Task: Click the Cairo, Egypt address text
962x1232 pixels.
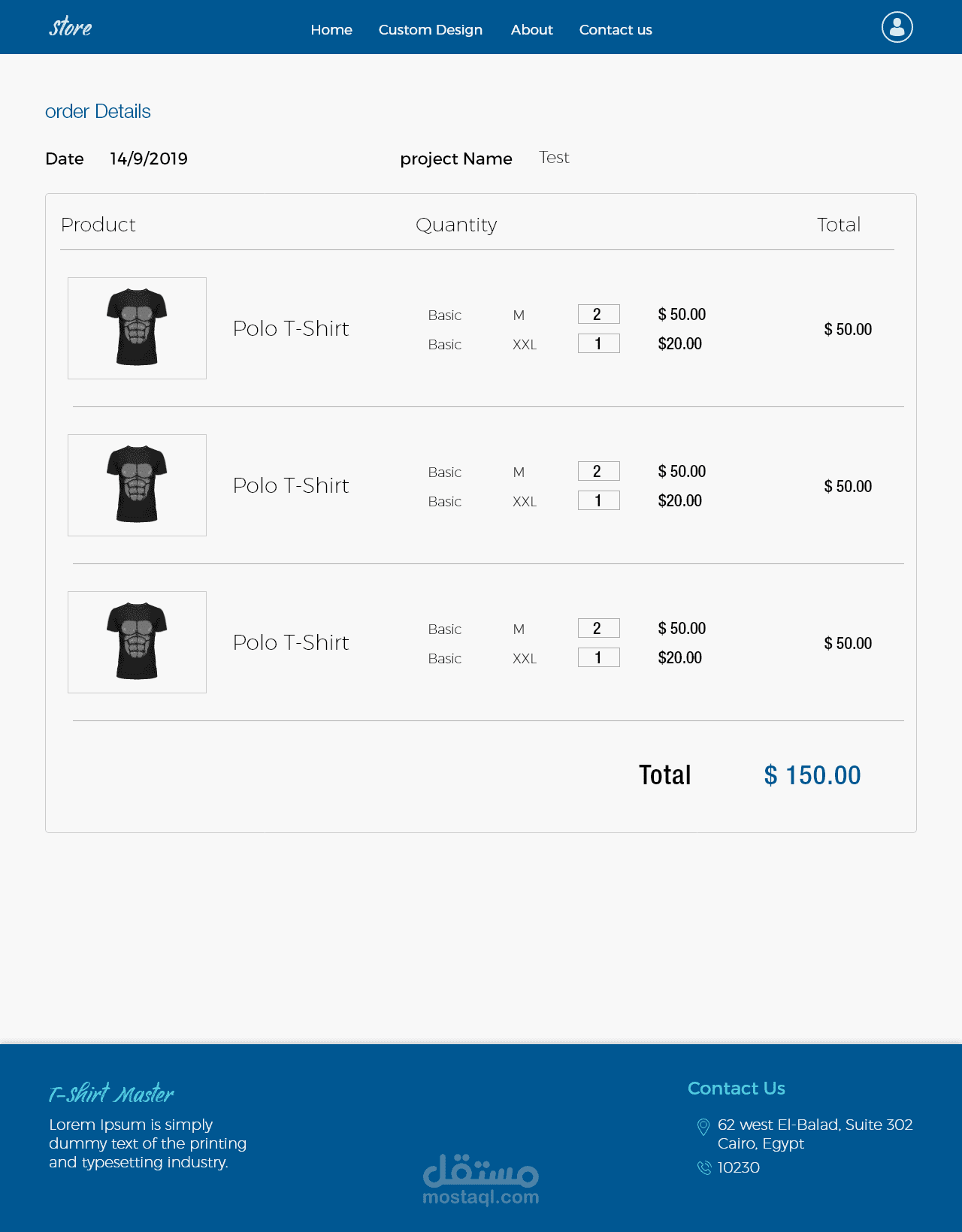Action: 761,1143
